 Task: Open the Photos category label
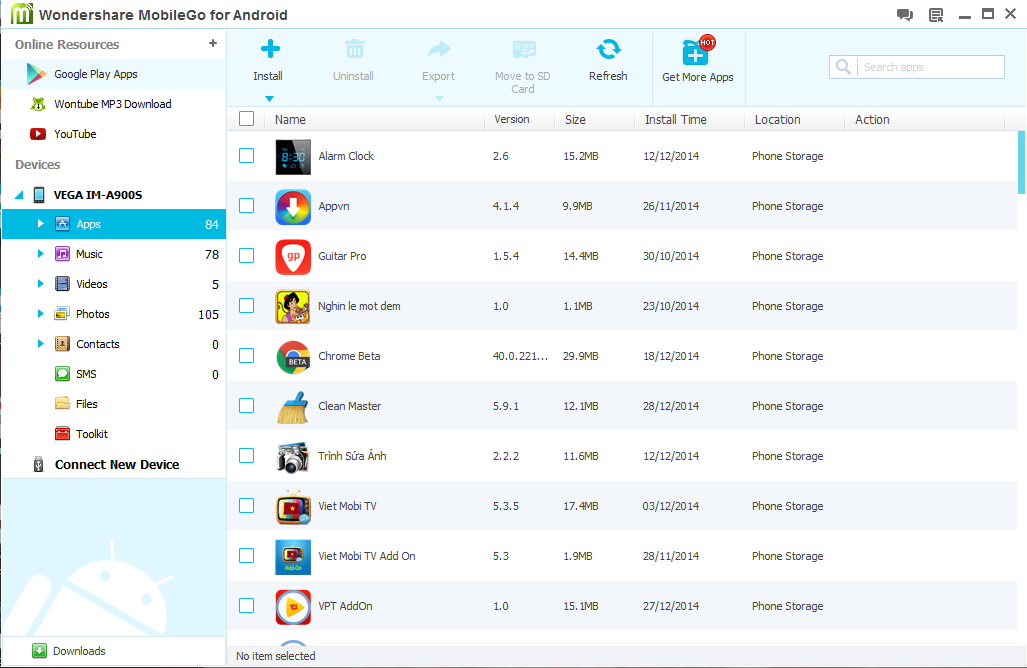pos(92,314)
